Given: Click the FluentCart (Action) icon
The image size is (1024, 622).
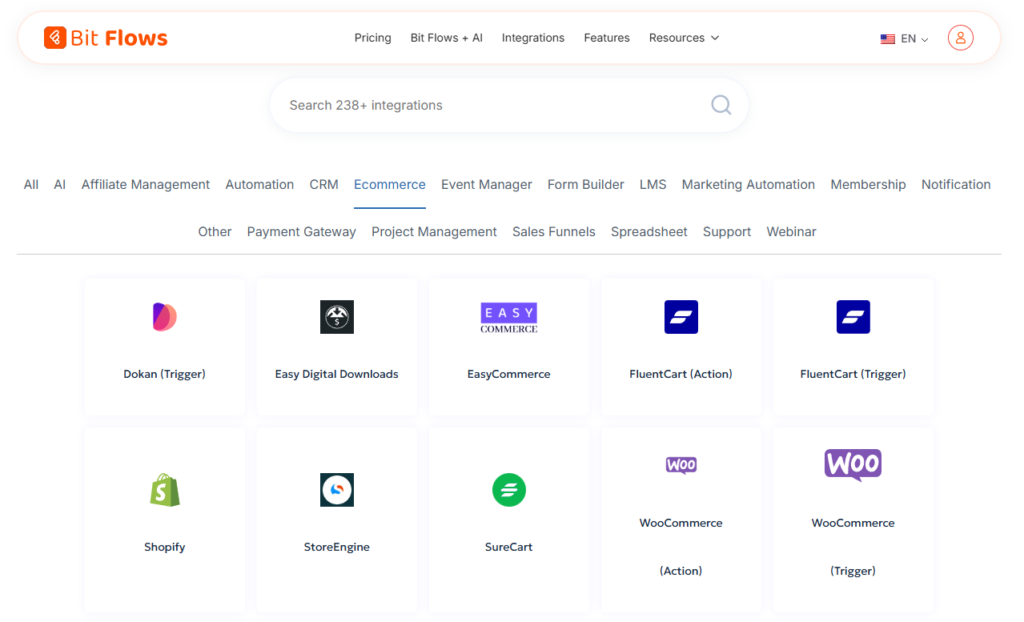Looking at the screenshot, I should coord(681,317).
